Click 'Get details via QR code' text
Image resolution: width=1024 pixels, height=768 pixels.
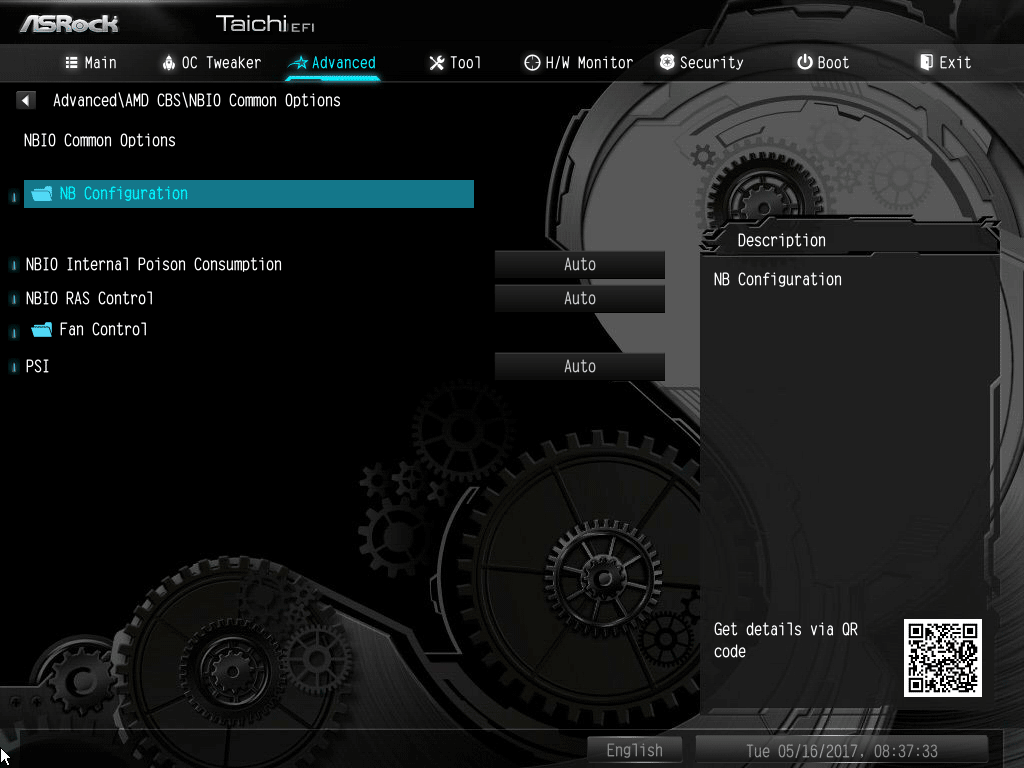point(786,640)
